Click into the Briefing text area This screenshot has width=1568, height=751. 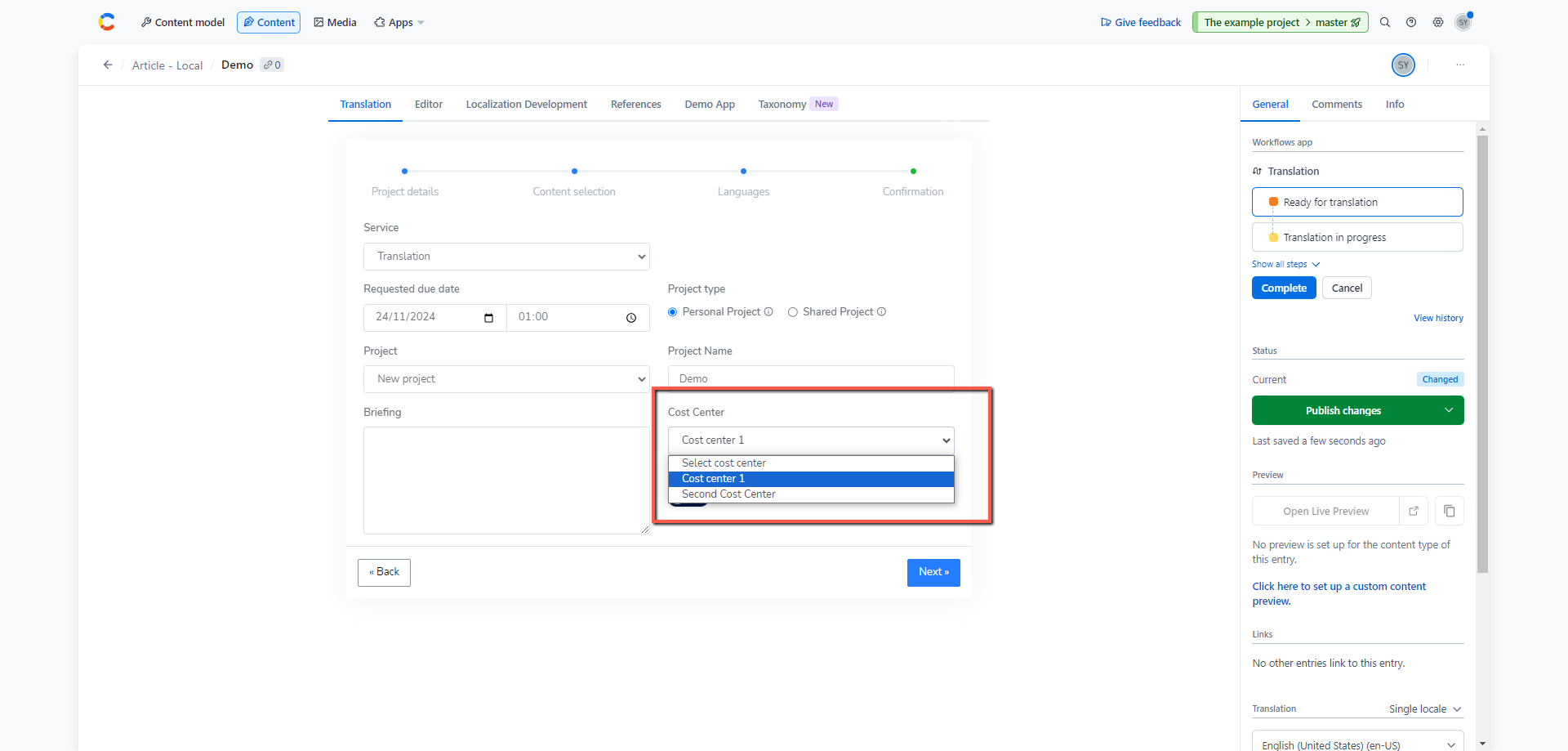[x=506, y=481]
